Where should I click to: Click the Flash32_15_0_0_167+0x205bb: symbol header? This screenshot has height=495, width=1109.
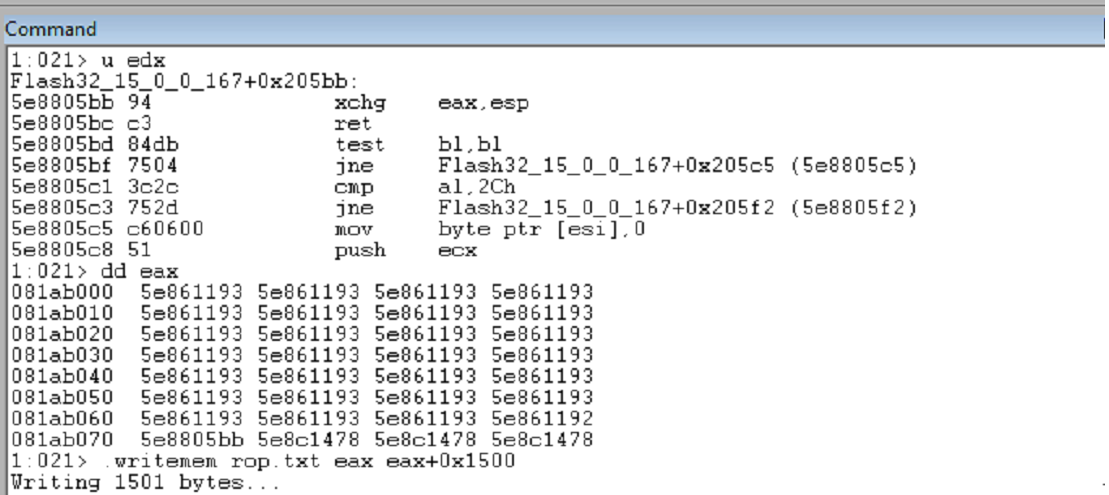click(185, 81)
